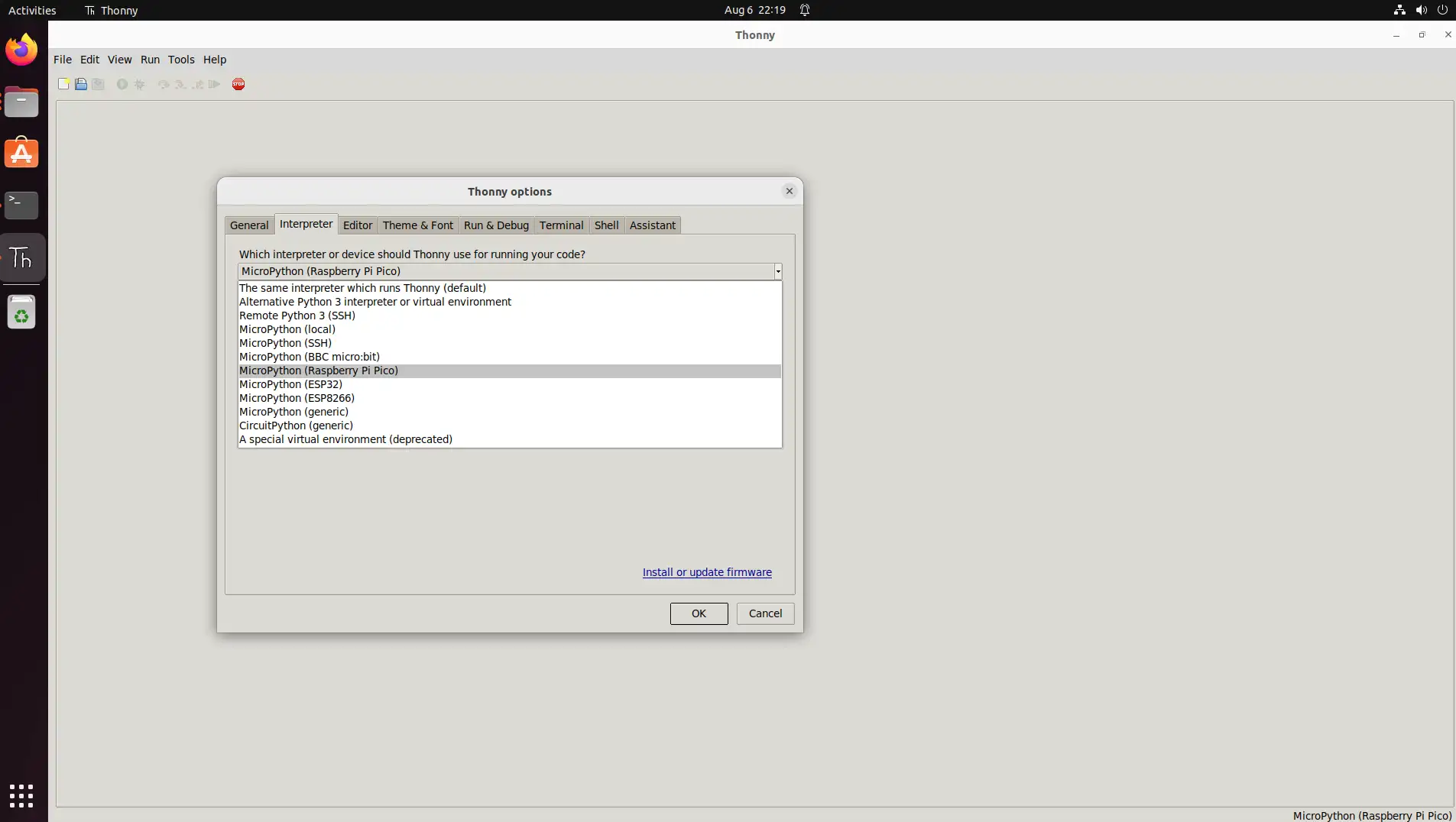Viewport: 1456px width, 822px height.
Task: Open the notification bell in top bar
Action: click(805, 10)
